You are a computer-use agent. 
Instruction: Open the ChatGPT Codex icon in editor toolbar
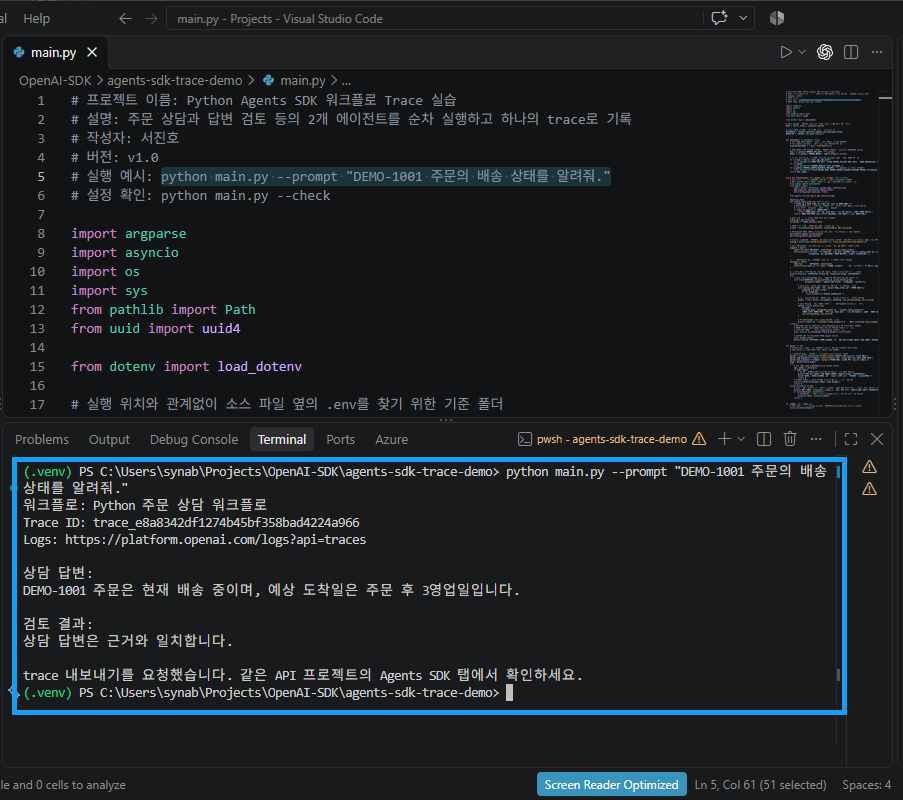click(825, 52)
